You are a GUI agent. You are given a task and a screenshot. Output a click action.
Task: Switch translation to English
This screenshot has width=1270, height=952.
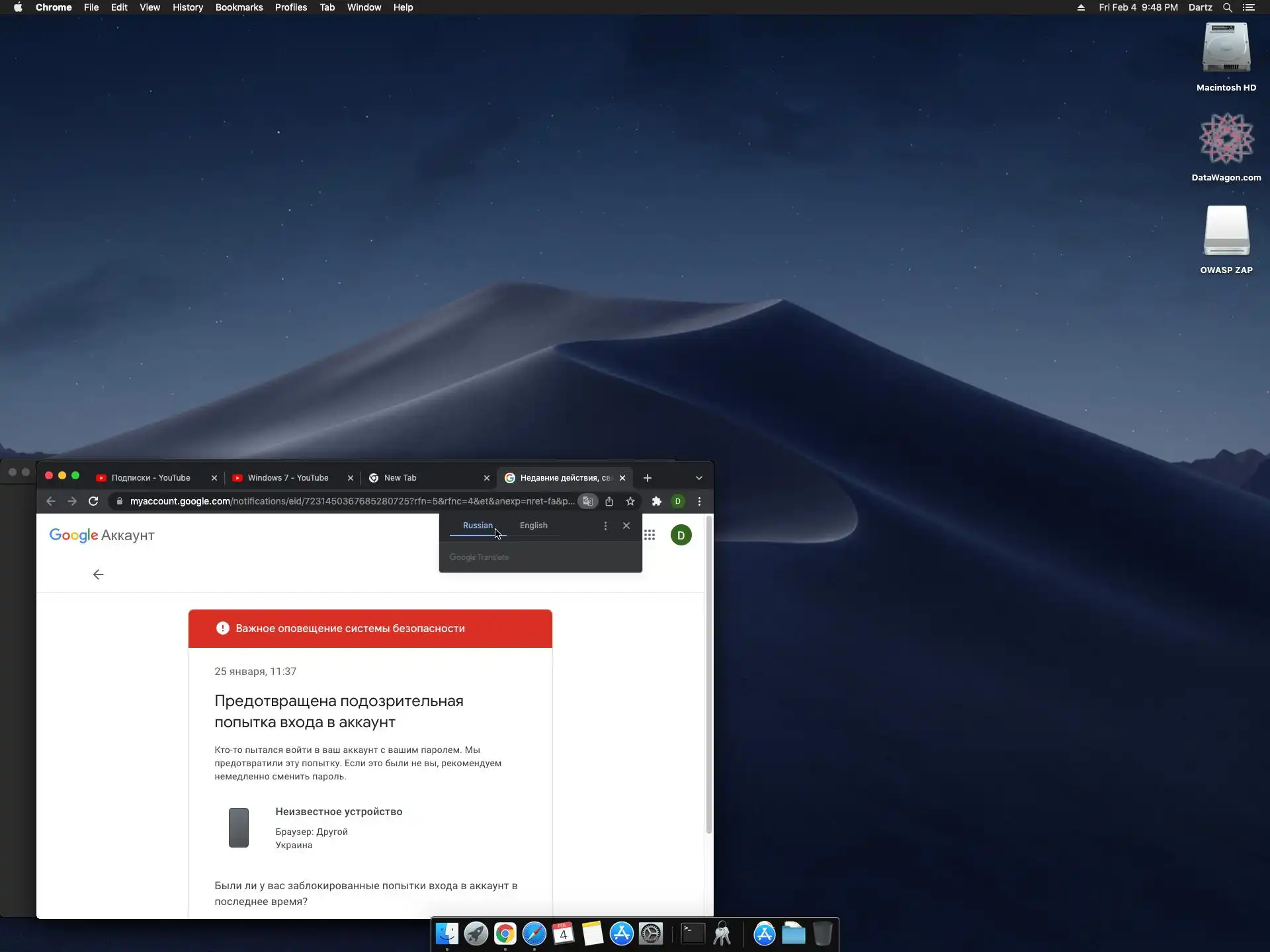pyautogui.click(x=533, y=526)
